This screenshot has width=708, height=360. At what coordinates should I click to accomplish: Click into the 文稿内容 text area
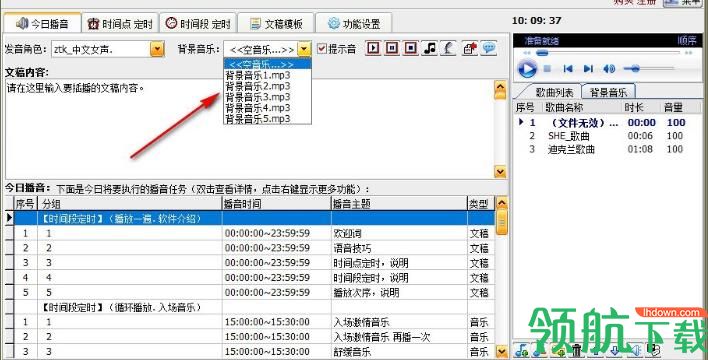pos(249,129)
